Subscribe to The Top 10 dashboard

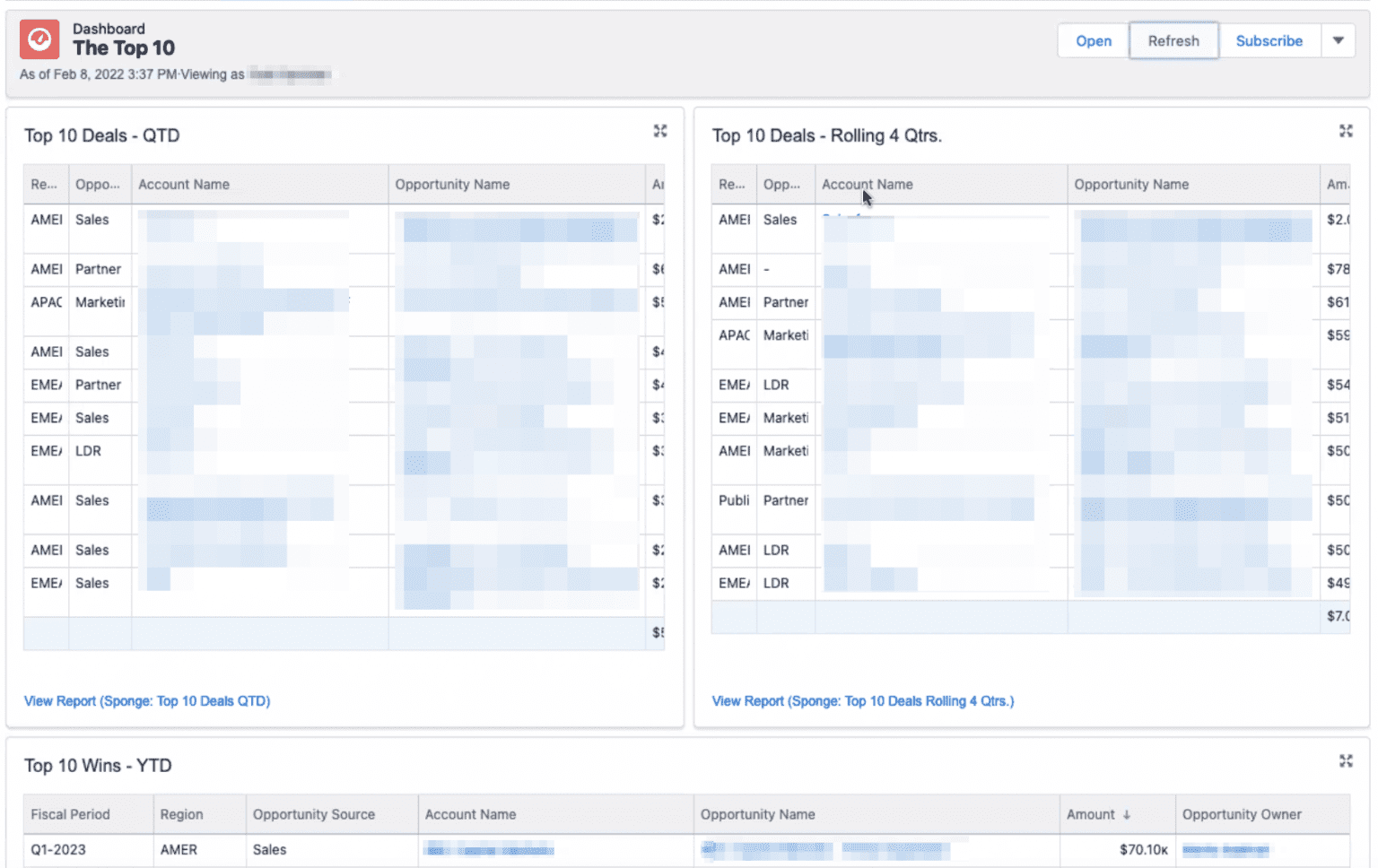(x=1269, y=40)
